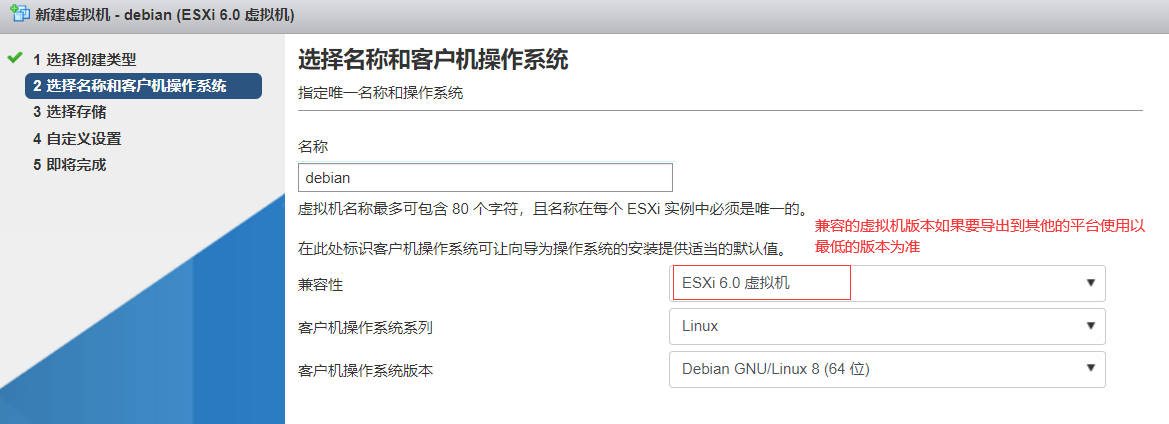Focus the 名称 input containing debian
The image size is (1169, 424).
click(485, 177)
